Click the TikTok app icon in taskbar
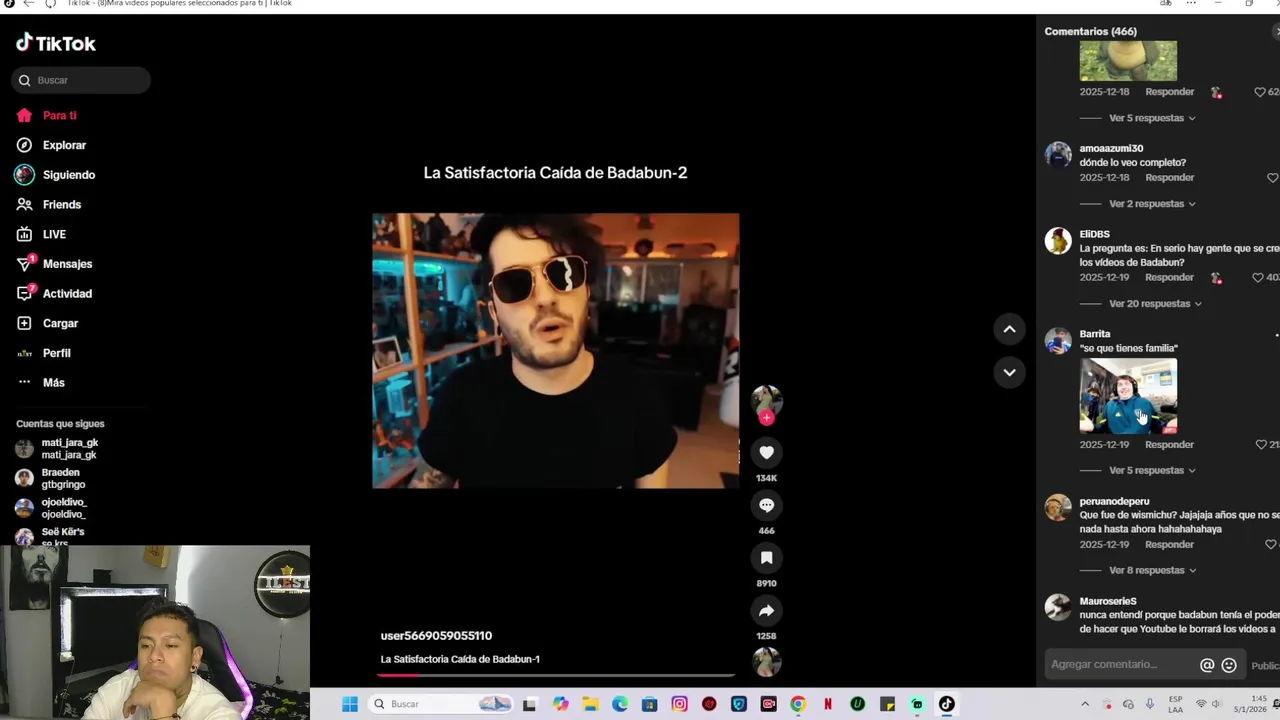Image resolution: width=1280 pixels, height=720 pixels. coord(946,704)
